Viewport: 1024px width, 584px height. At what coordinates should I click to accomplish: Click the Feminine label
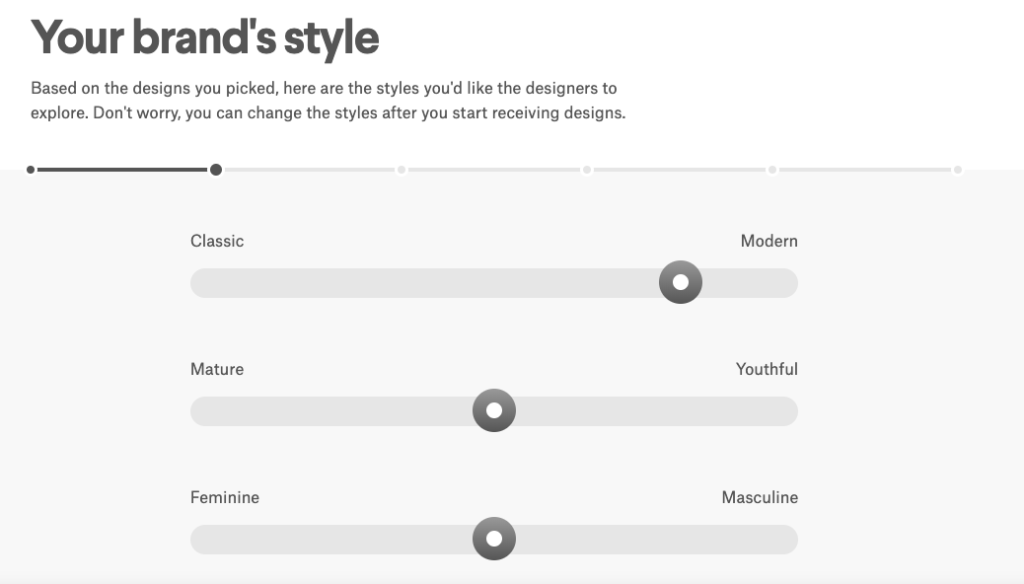[225, 497]
